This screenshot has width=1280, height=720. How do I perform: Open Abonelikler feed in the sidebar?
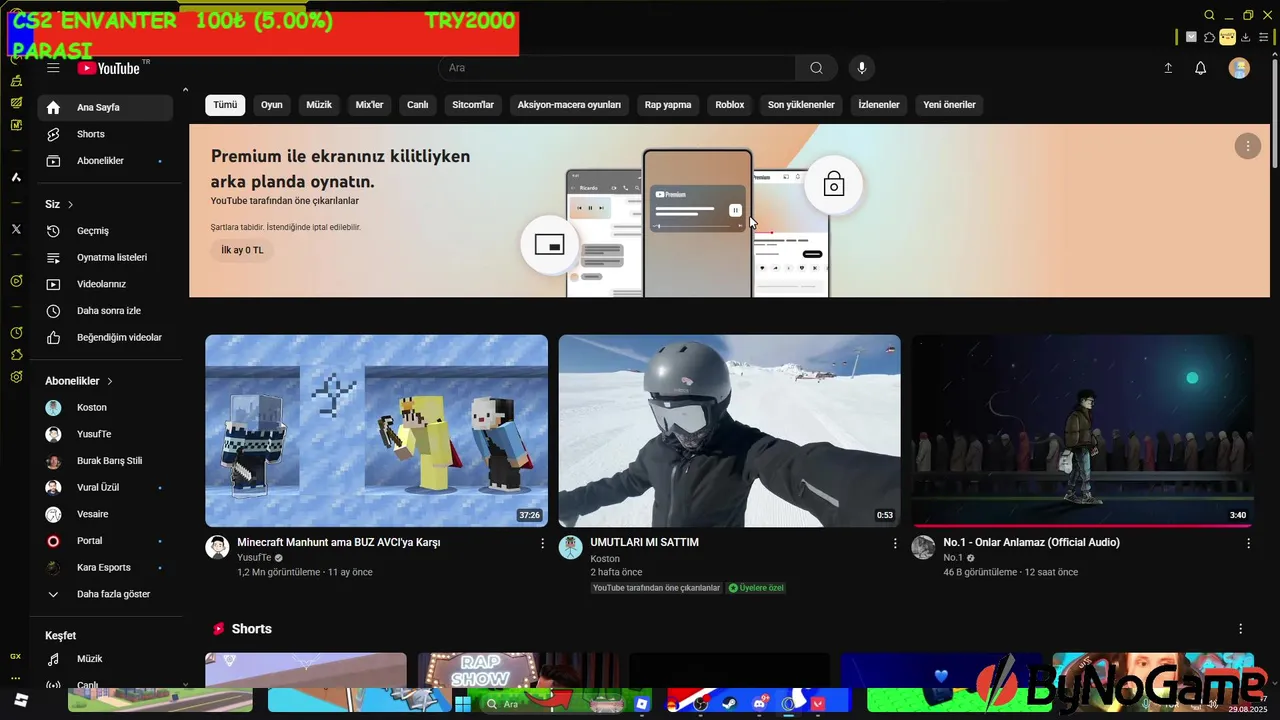point(105,161)
